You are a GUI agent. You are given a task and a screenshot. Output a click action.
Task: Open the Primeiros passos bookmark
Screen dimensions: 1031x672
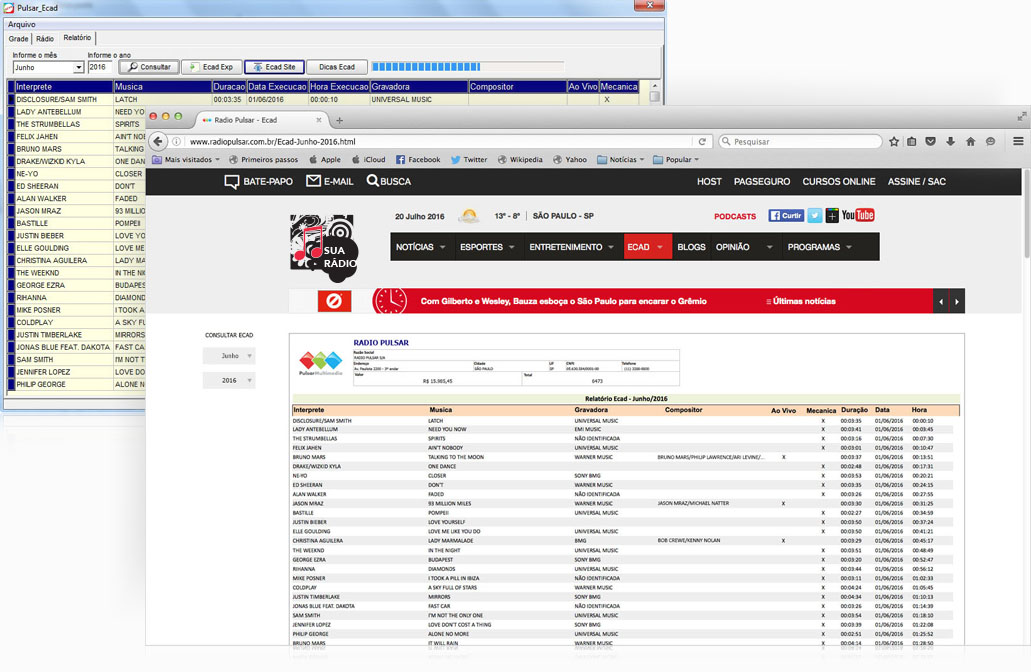tap(264, 159)
